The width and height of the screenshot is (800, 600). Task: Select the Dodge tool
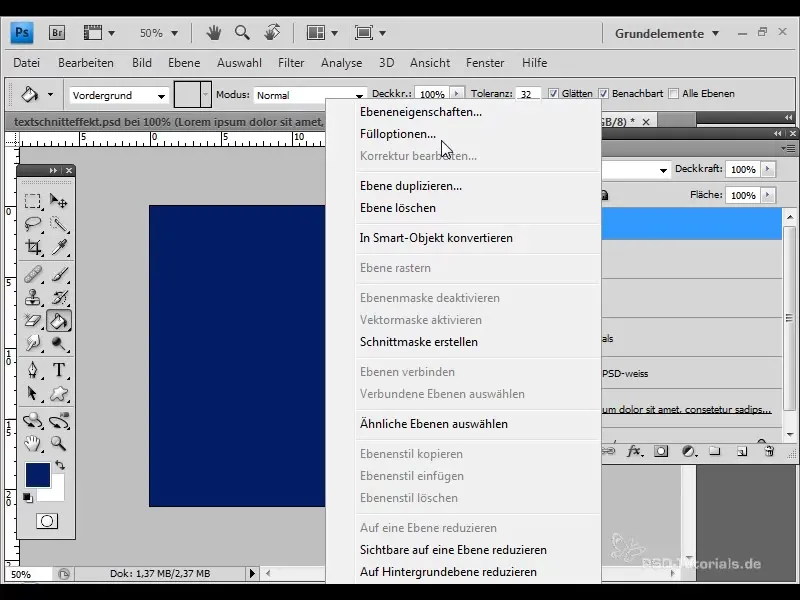pos(59,343)
